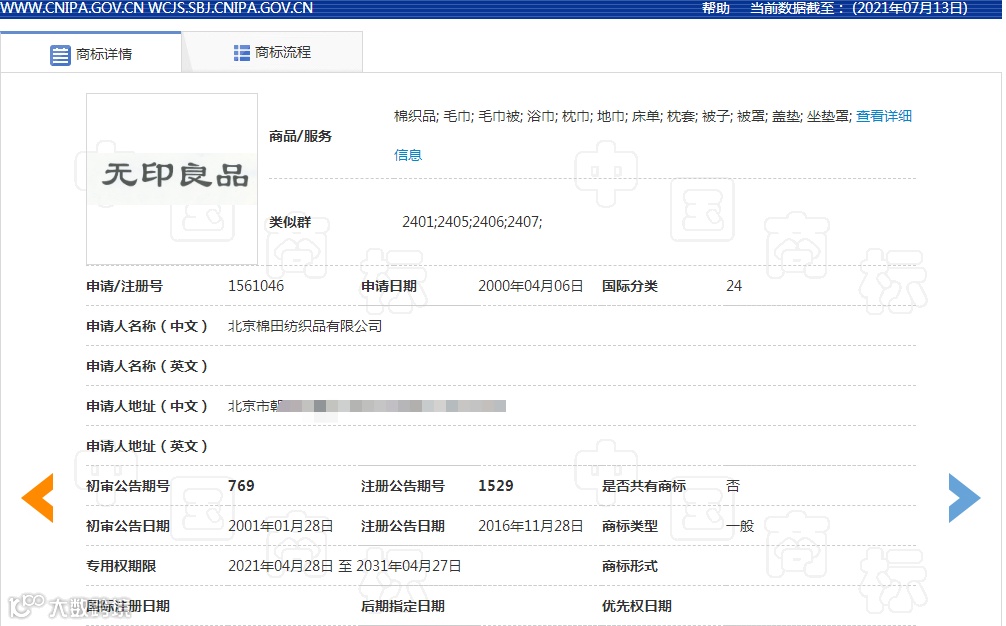Click the 类似群 label
This screenshot has width=1006, height=626.
[290, 222]
